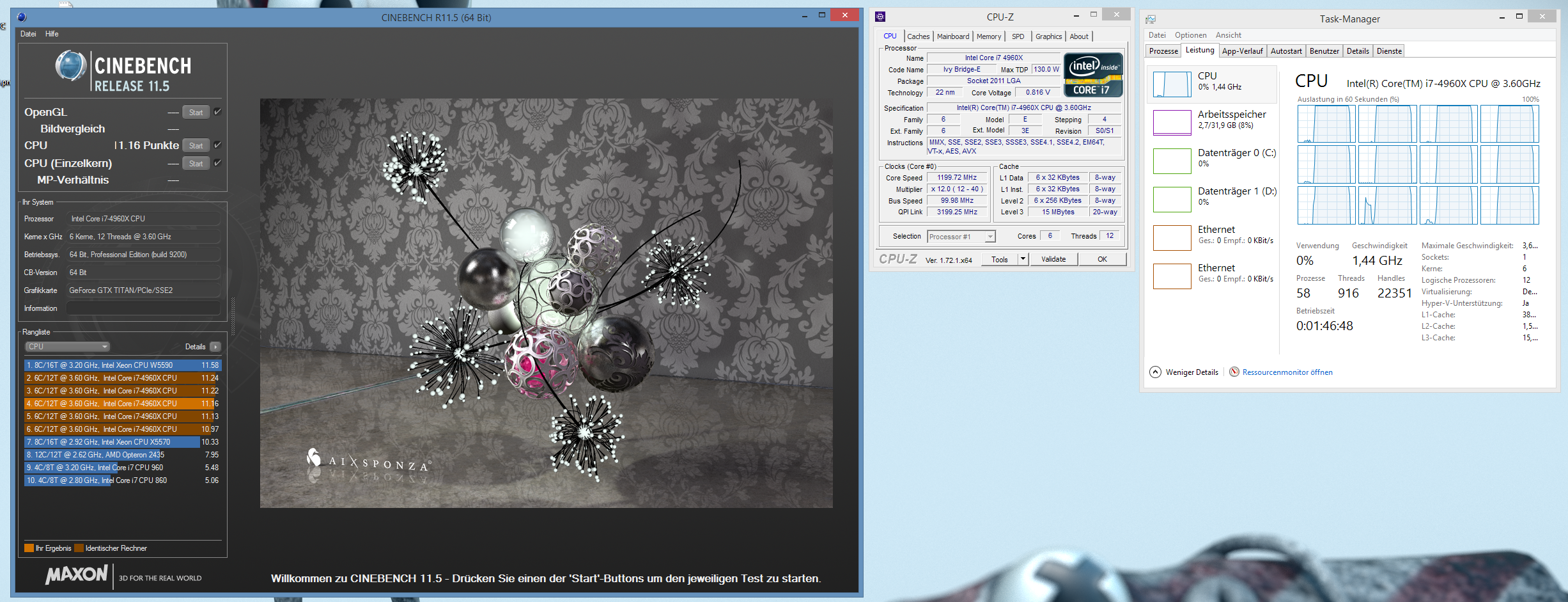The width and height of the screenshot is (1568, 602).
Task: Switch to the Benutzer tab
Action: click(1324, 51)
